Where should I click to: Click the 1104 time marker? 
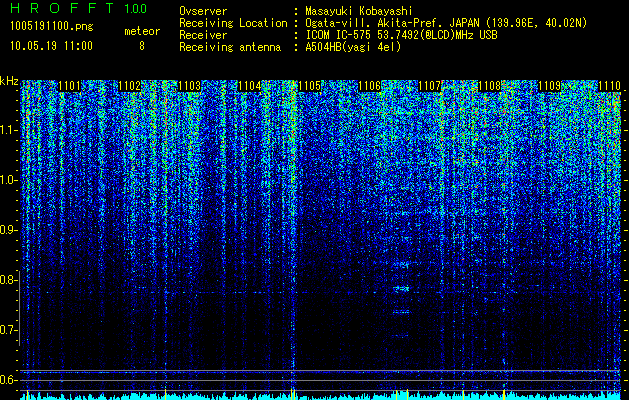[x=250, y=86]
